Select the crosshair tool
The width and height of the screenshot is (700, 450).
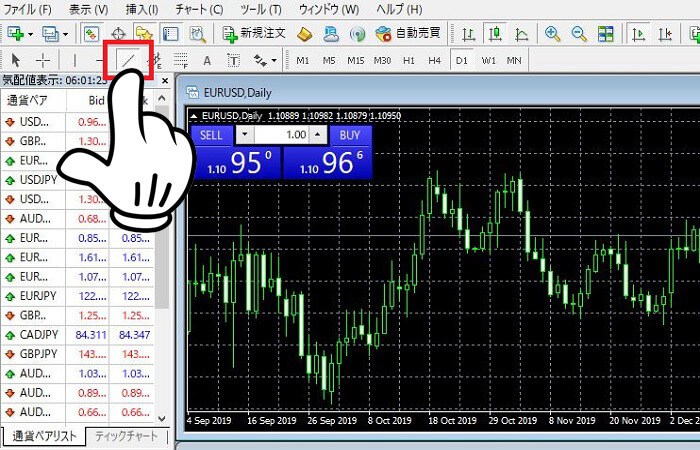[x=43, y=60]
